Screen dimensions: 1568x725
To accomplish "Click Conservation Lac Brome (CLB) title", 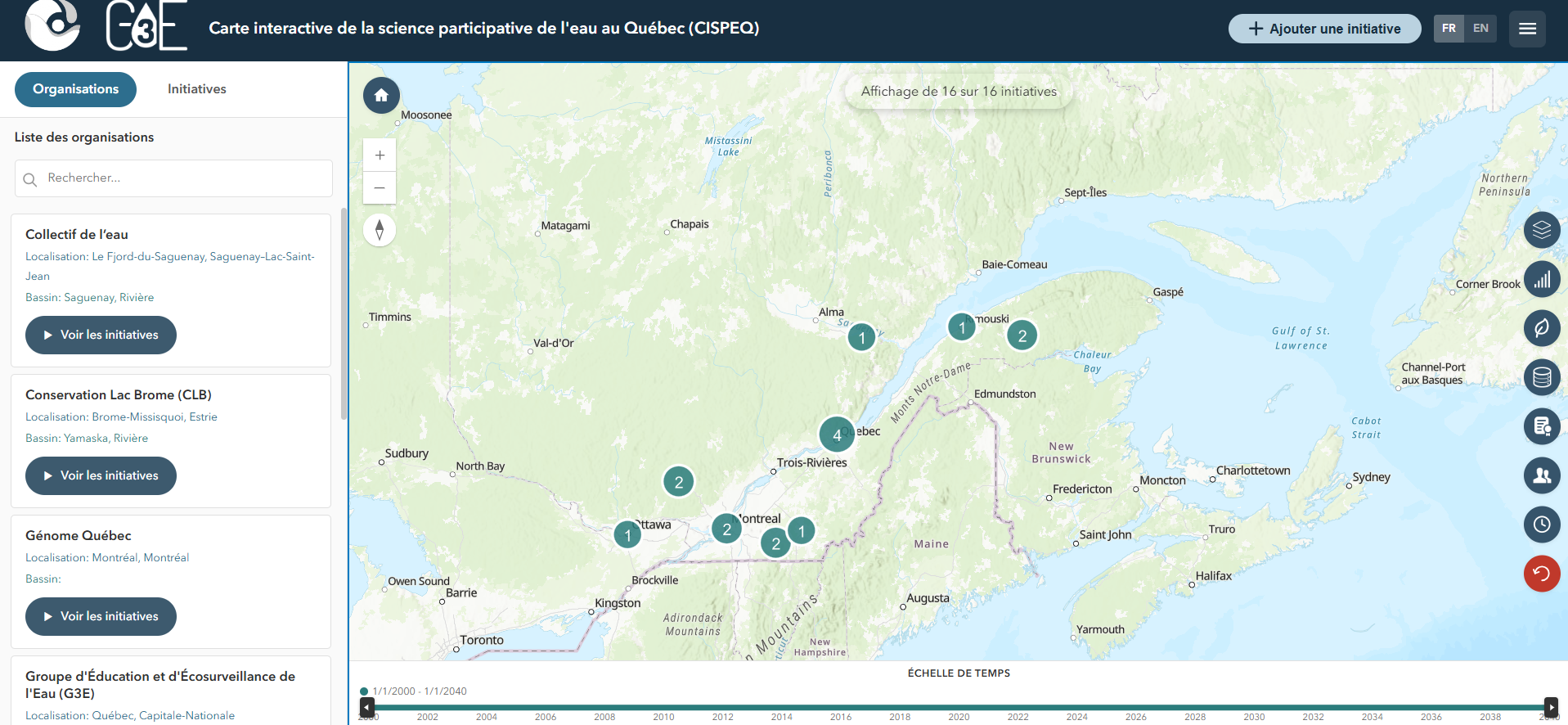I will (x=119, y=395).
